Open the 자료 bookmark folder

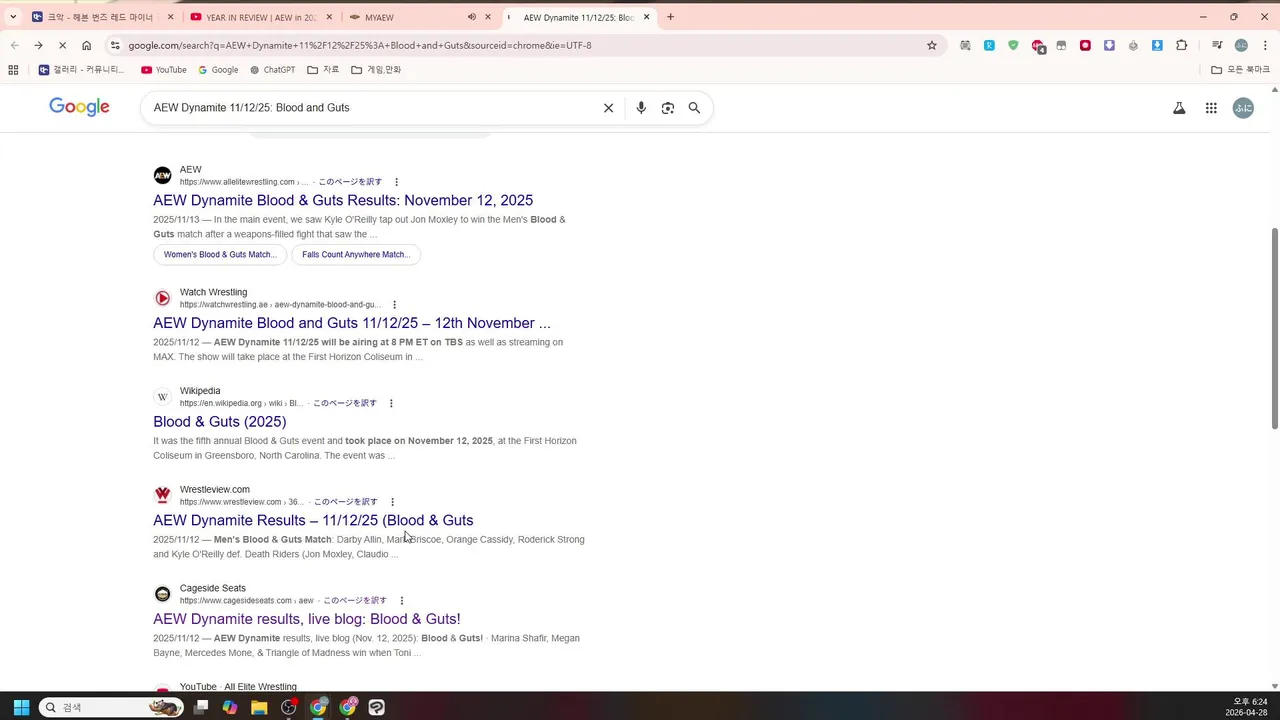coord(323,70)
